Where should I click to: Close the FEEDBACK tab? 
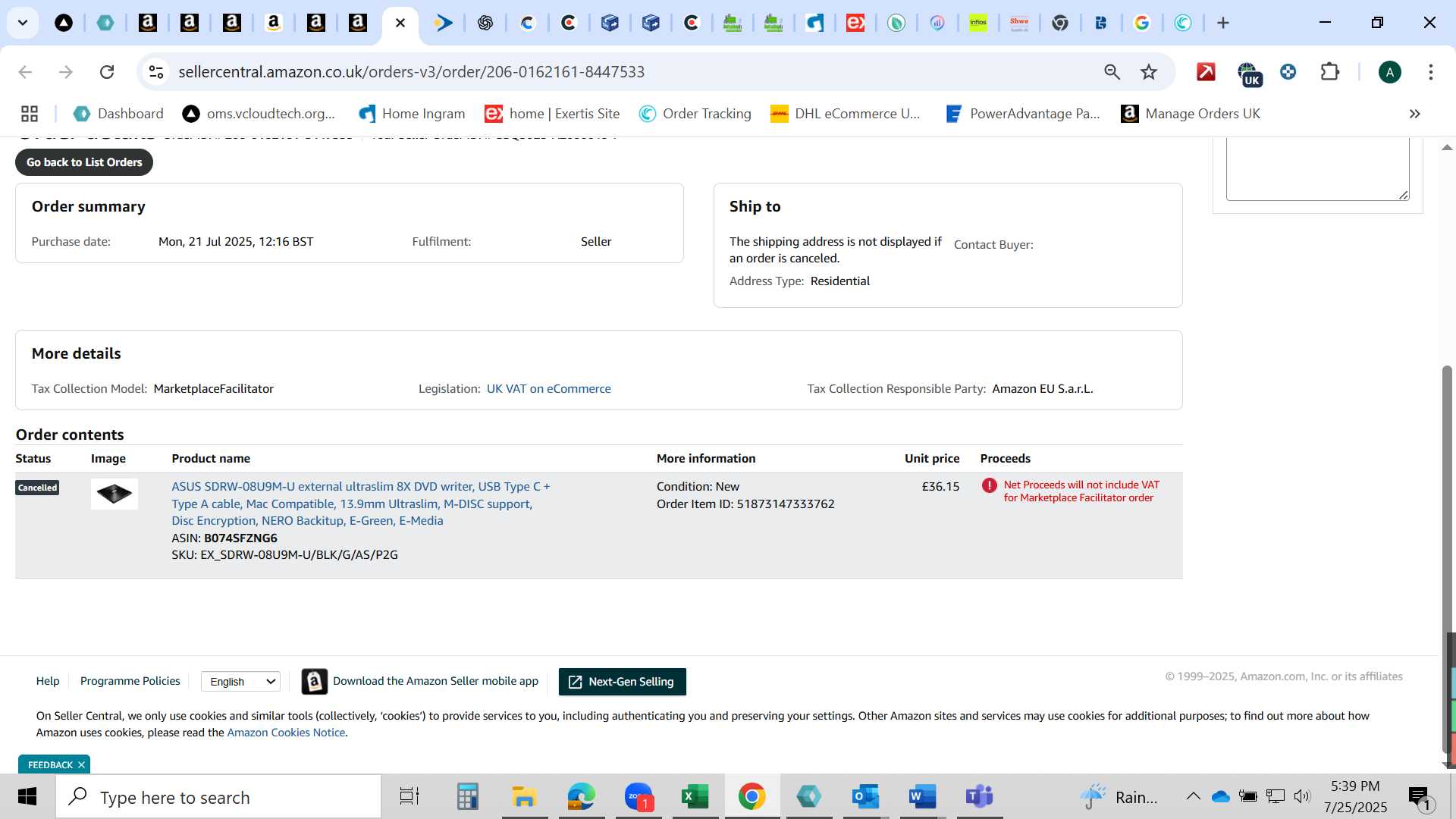click(x=81, y=764)
